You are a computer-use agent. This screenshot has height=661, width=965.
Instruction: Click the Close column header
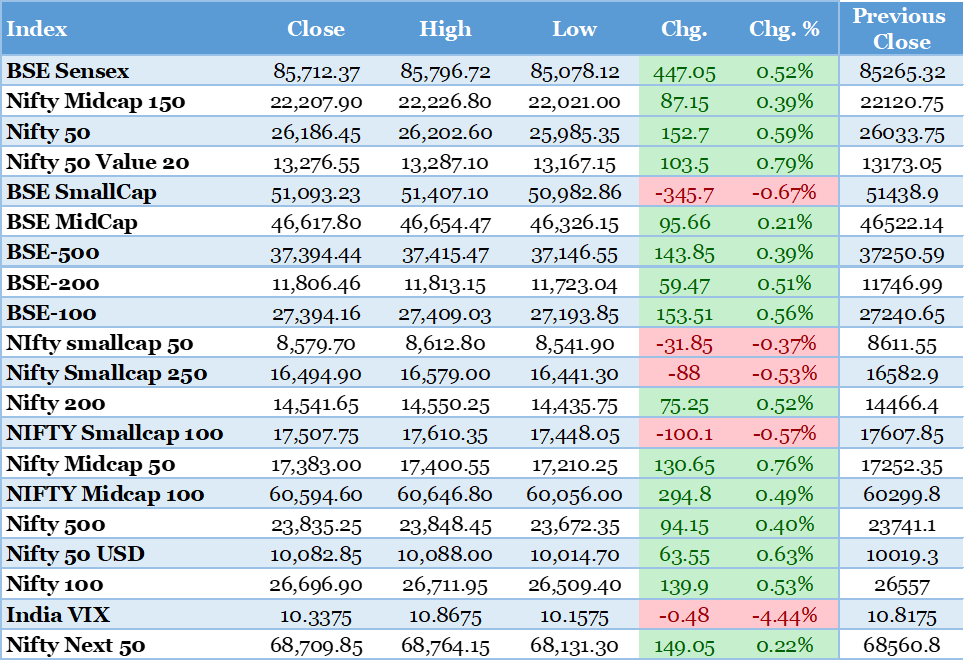[x=316, y=29]
